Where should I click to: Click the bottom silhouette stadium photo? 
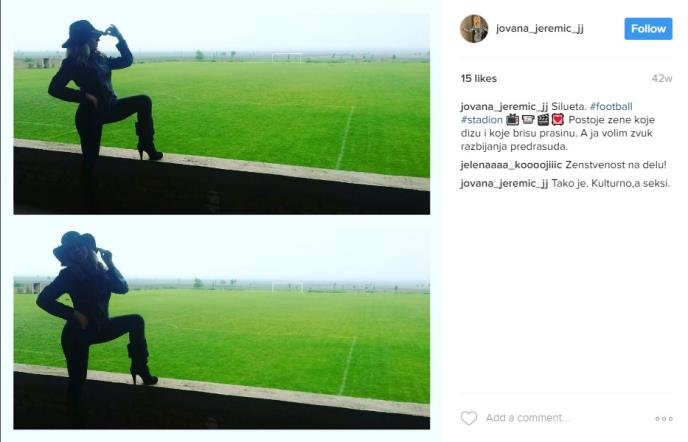[222, 328]
